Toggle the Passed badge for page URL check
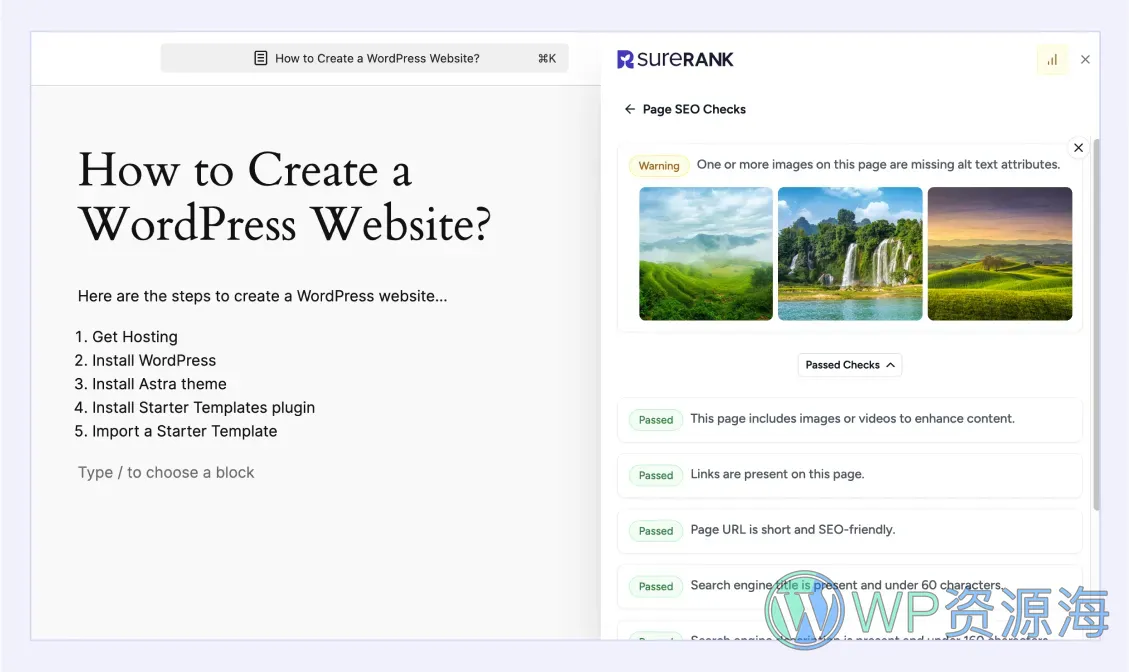Viewport: 1129px width, 672px height. (655, 531)
